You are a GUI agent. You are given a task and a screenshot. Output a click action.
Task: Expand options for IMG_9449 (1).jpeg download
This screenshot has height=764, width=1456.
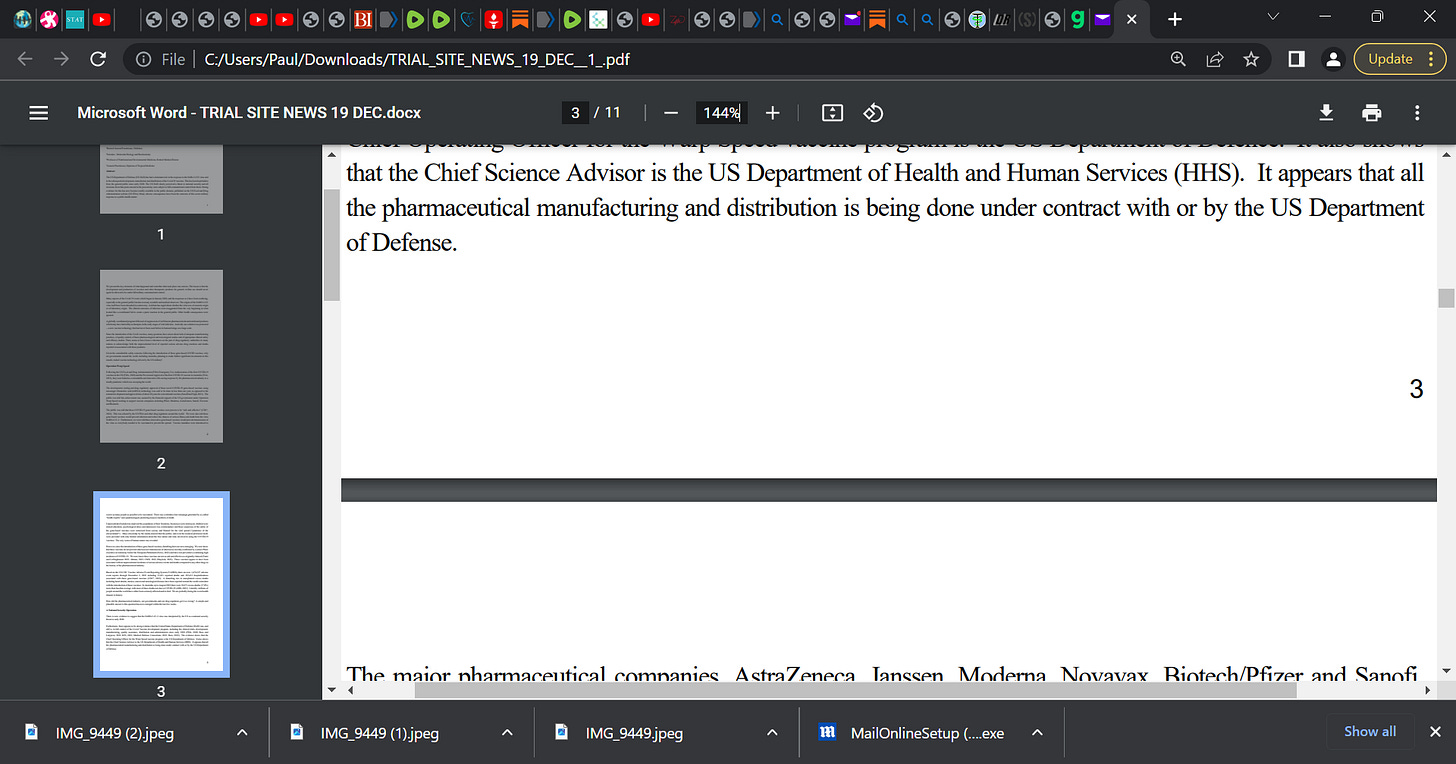(x=507, y=732)
